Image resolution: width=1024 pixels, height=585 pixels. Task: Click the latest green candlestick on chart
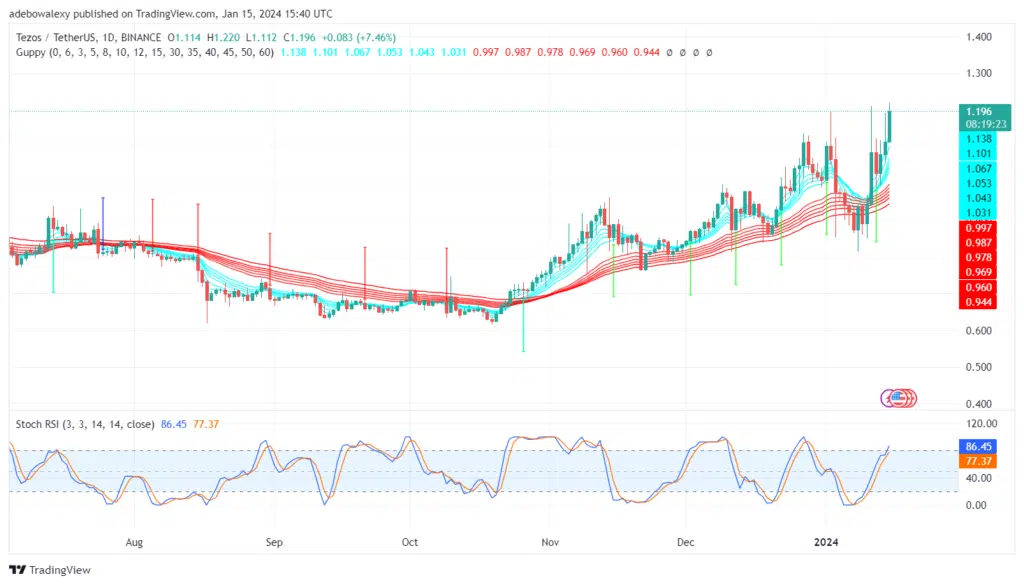coord(890,126)
